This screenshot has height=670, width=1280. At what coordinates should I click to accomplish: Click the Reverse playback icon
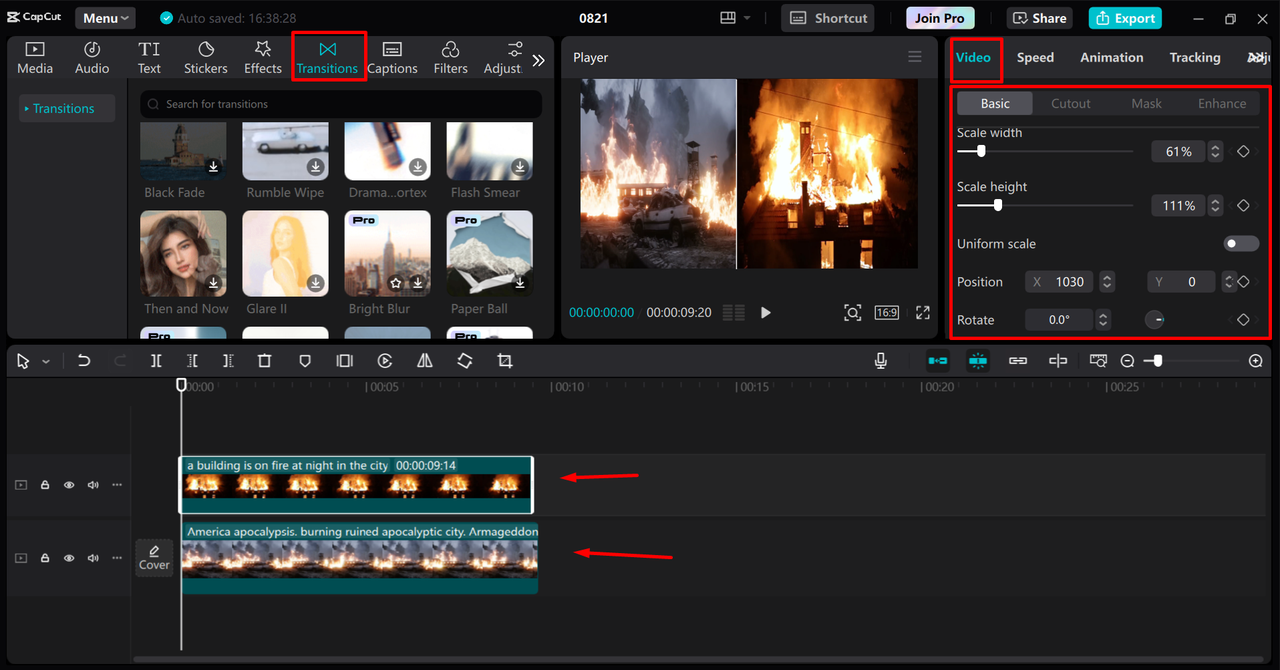[x=385, y=361]
